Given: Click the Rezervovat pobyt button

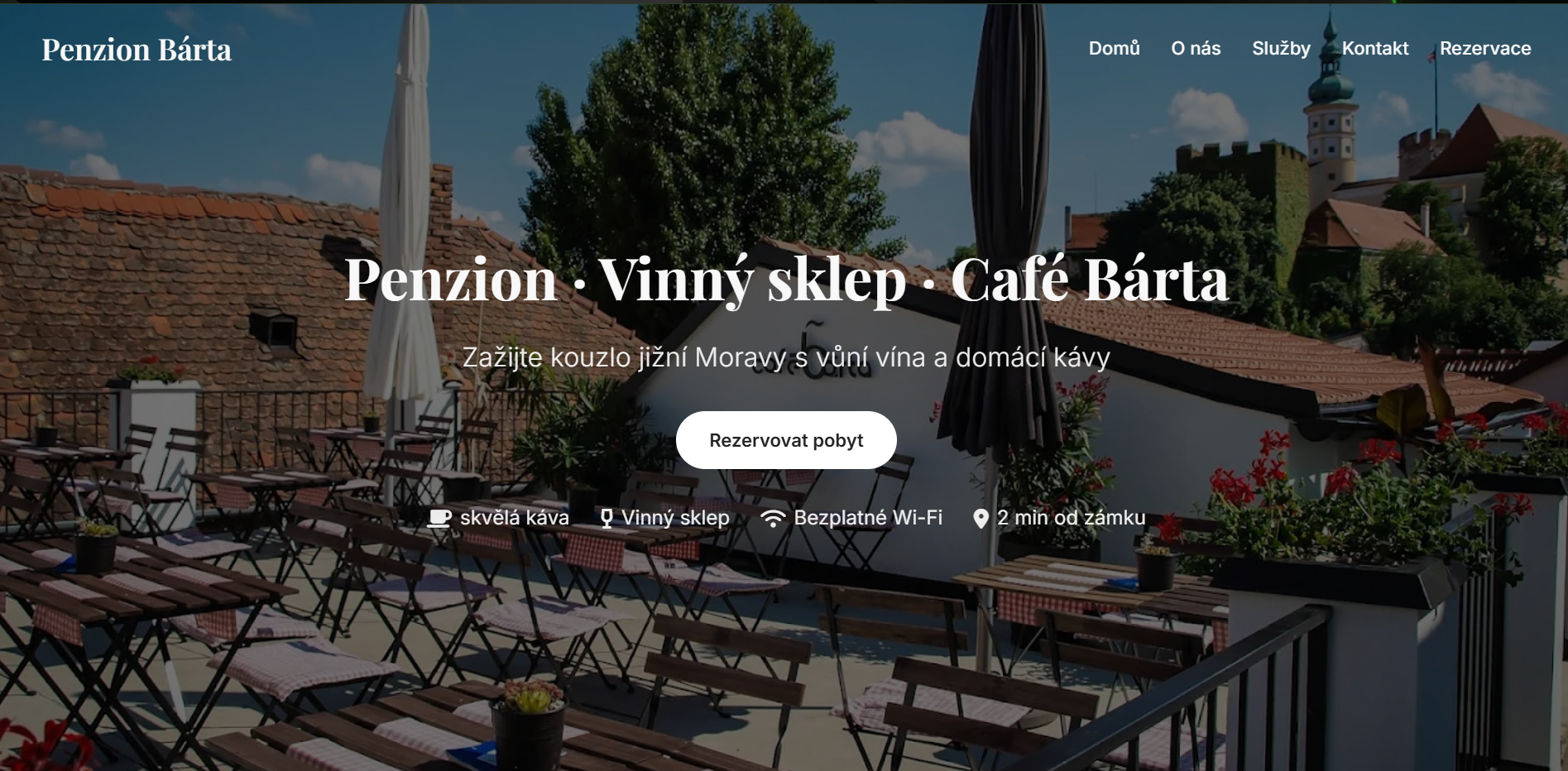Looking at the screenshot, I should 786,440.
